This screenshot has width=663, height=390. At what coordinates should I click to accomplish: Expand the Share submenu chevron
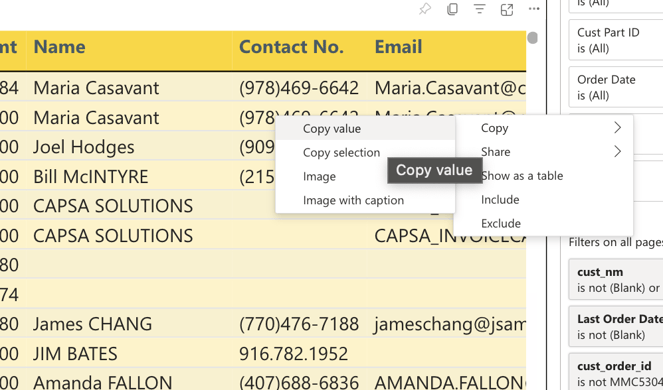tap(617, 151)
